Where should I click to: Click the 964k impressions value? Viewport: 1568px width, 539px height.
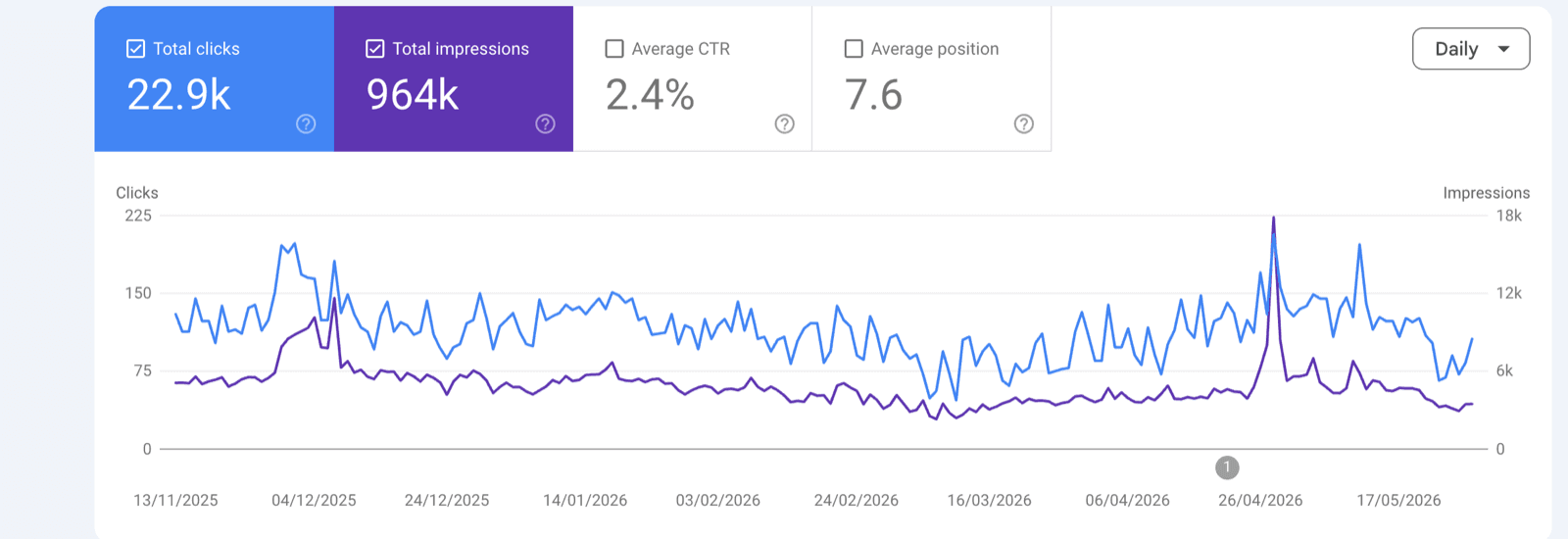pyautogui.click(x=413, y=95)
